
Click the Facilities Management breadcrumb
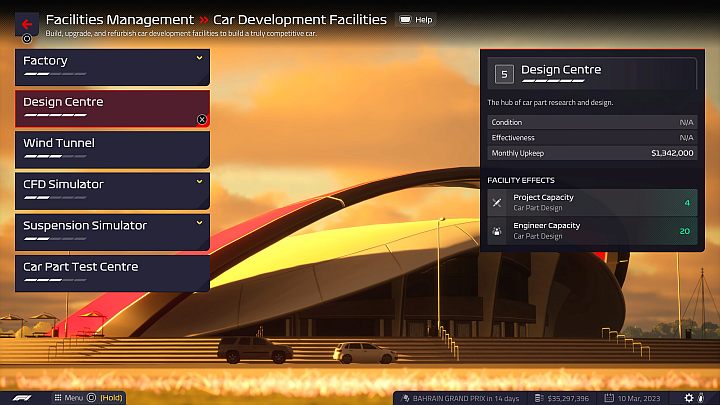pos(120,19)
